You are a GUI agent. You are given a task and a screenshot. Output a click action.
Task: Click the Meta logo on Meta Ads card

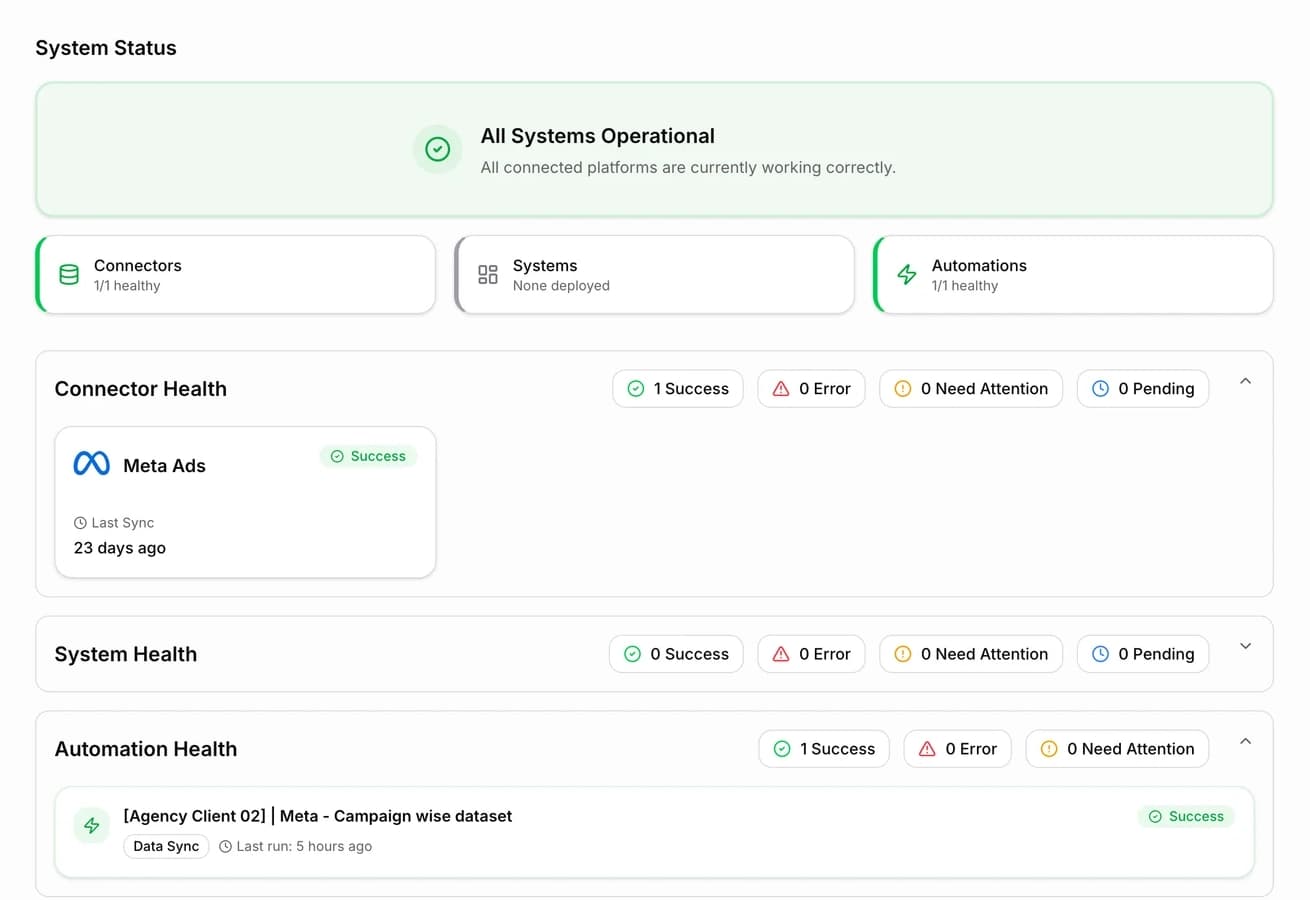coord(92,464)
